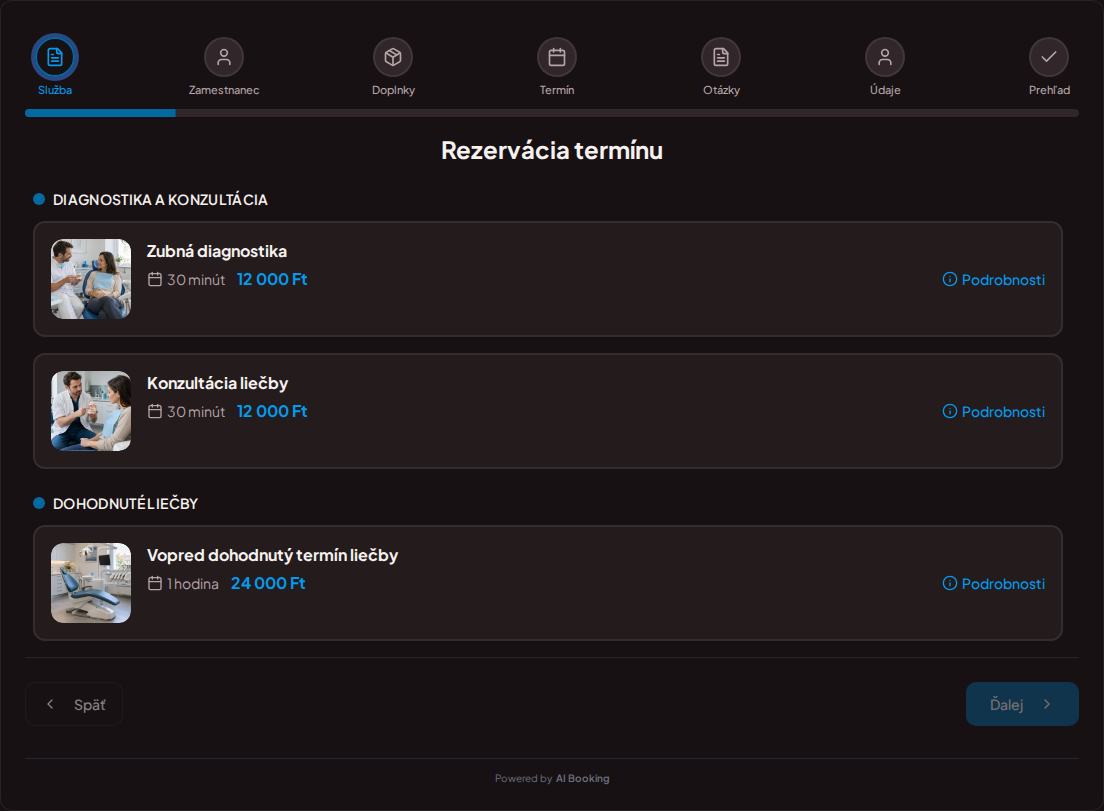Screen dimensions: 1104x811
Task: Switch to the Doplnky step label
Action: (x=393, y=90)
